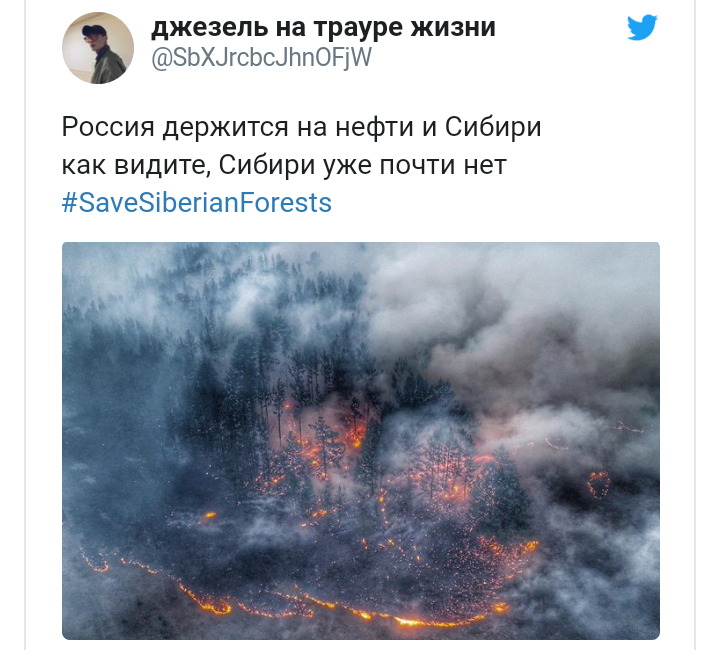
Task: Click the word Россия in the tweet
Action: point(108,127)
